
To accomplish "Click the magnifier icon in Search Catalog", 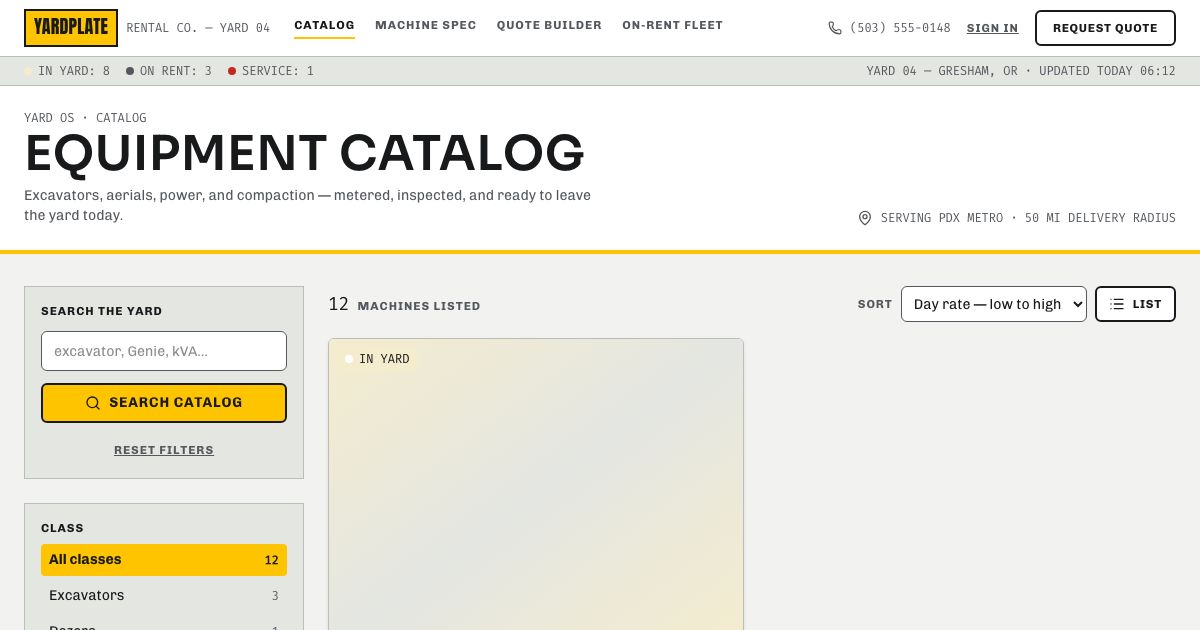I will 93,403.
